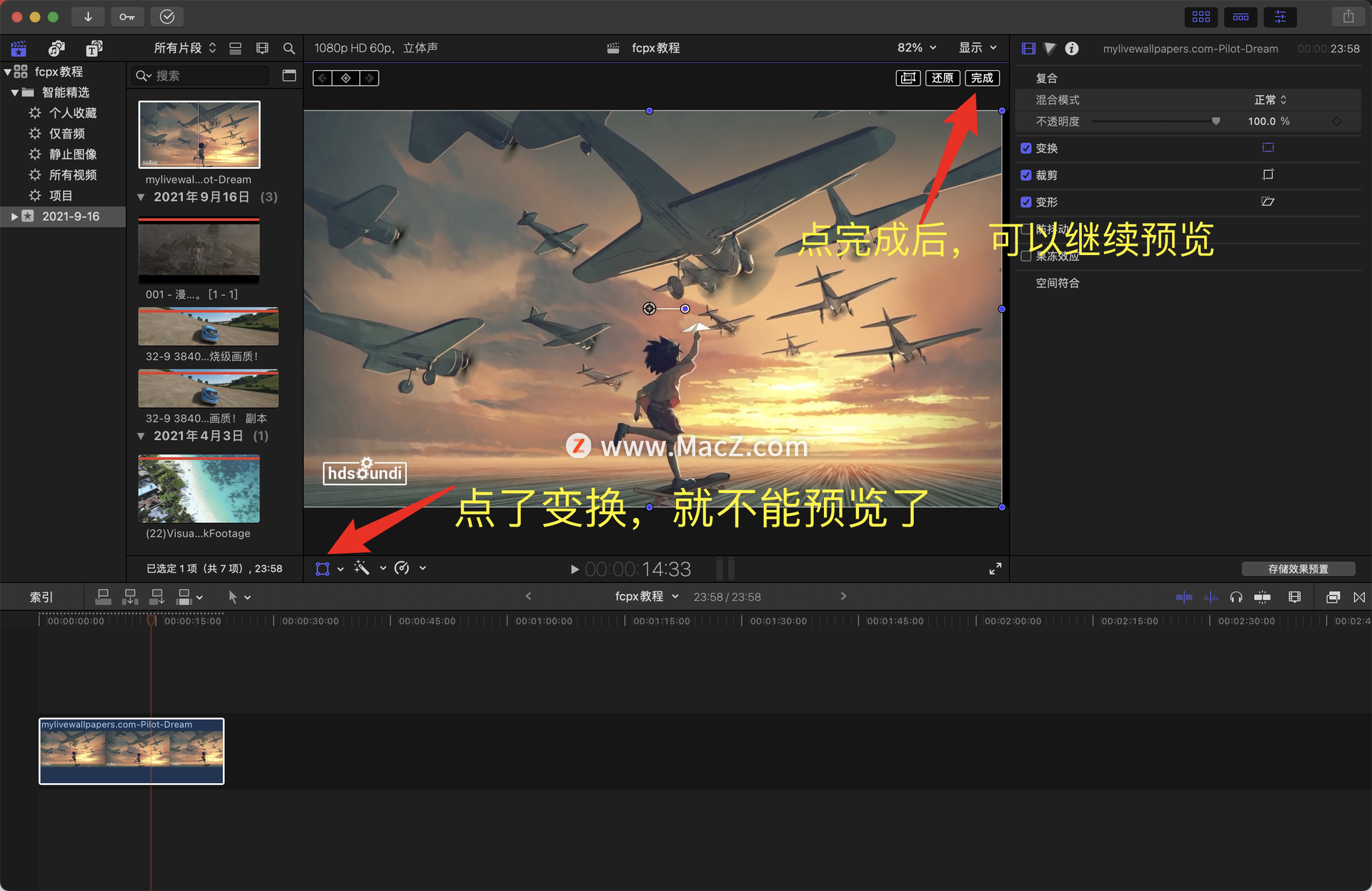Open the titles and generators sidebar
Image resolution: width=1372 pixels, height=891 pixels.
tap(94, 49)
